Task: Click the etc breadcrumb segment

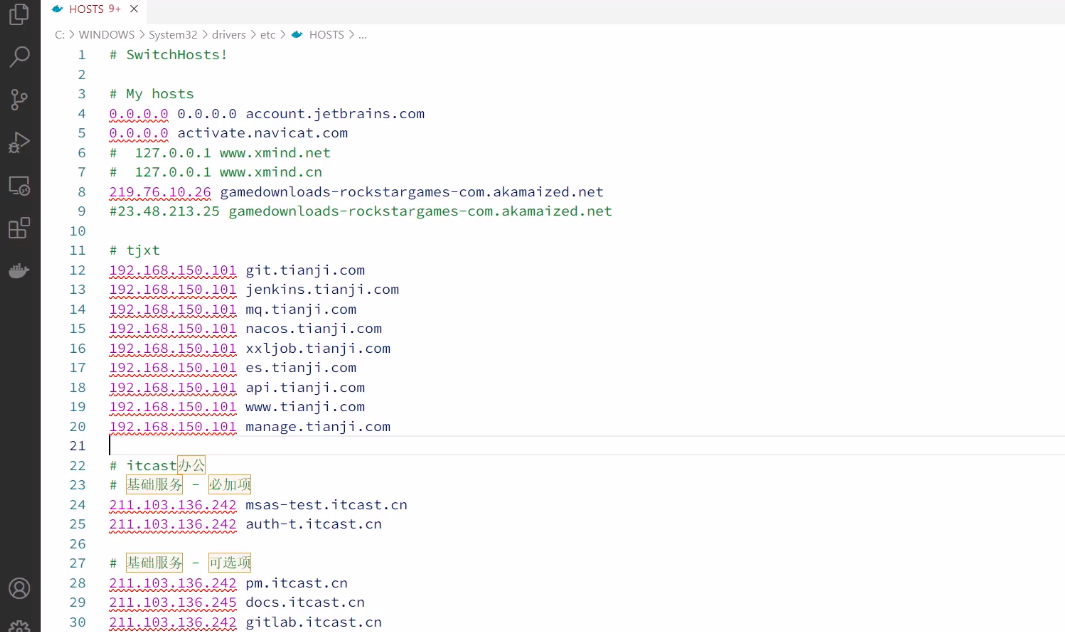Action: pyautogui.click(x=268, y=35)
